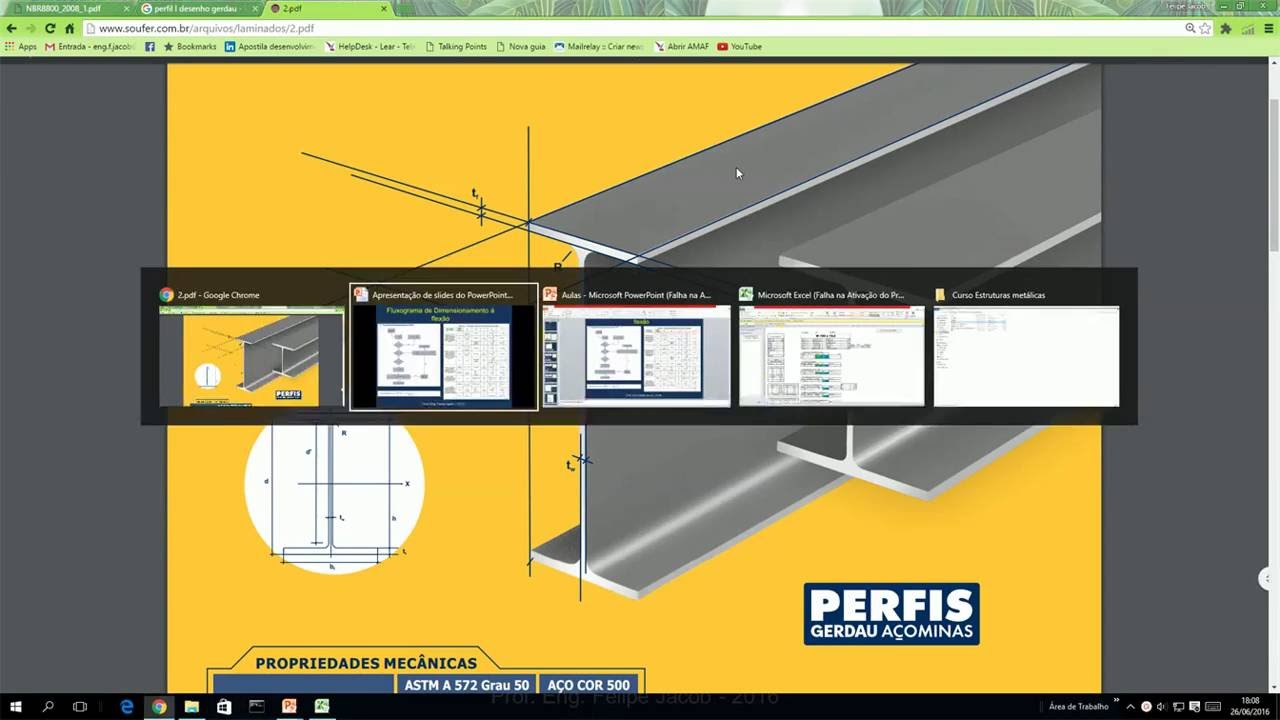Open the Apostila desenvolvim bookmark
The image size is (1280, 720).
click(x=270, y=46)
